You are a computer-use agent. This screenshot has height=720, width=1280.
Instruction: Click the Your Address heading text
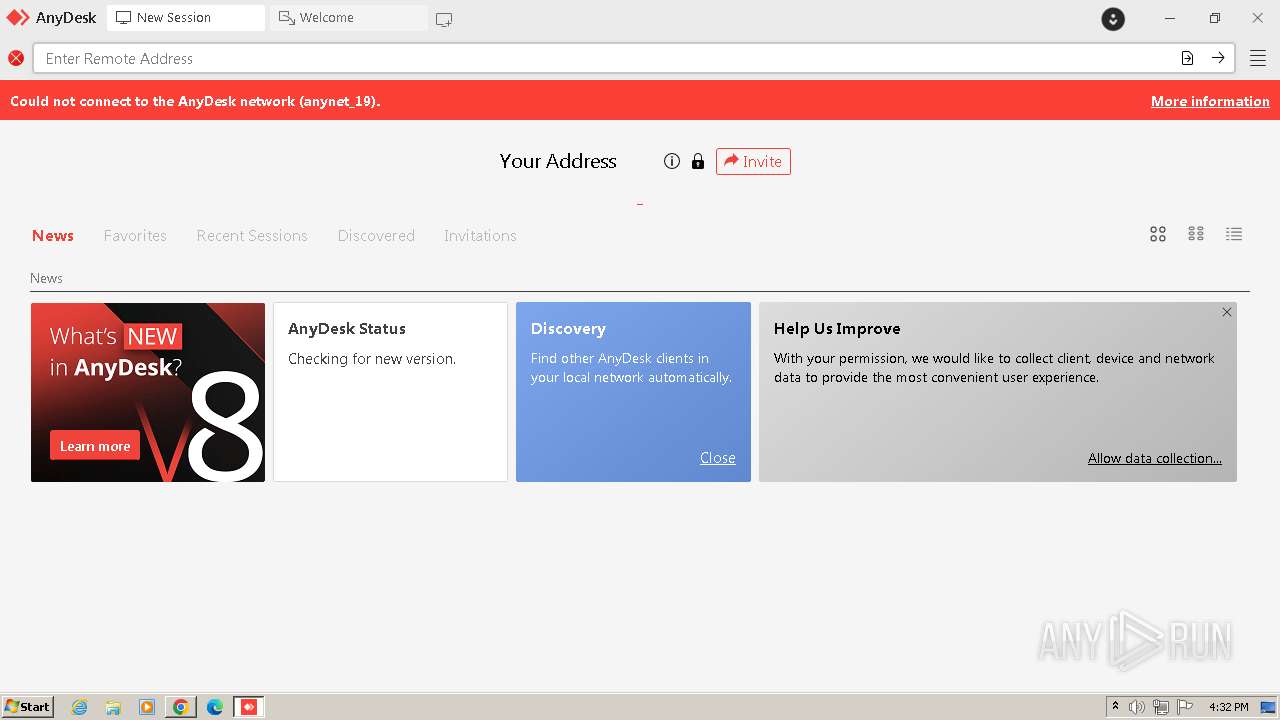point(558,161)
